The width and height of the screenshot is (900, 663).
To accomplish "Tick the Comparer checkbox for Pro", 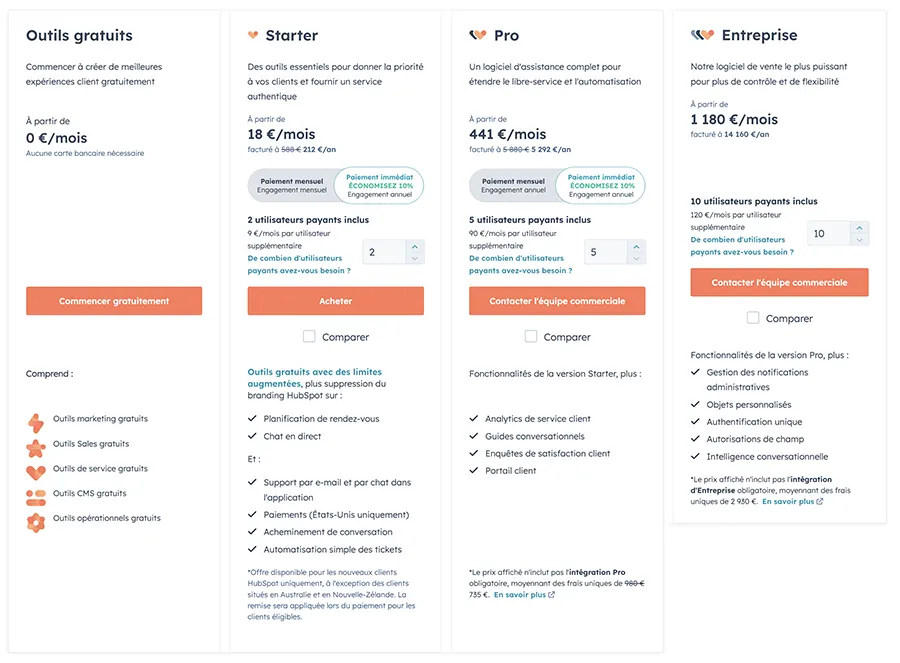I will [531, 337].
